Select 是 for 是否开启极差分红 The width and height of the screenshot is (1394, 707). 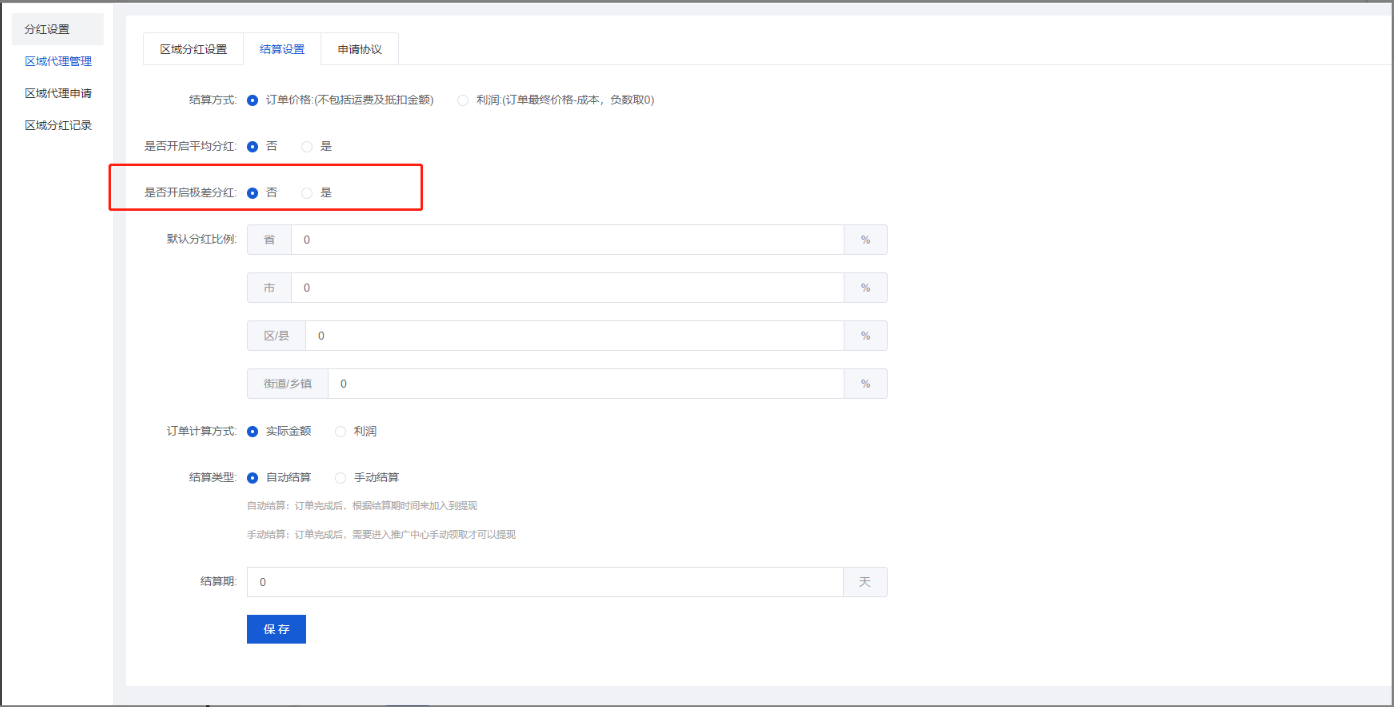(x=308, y=192)
